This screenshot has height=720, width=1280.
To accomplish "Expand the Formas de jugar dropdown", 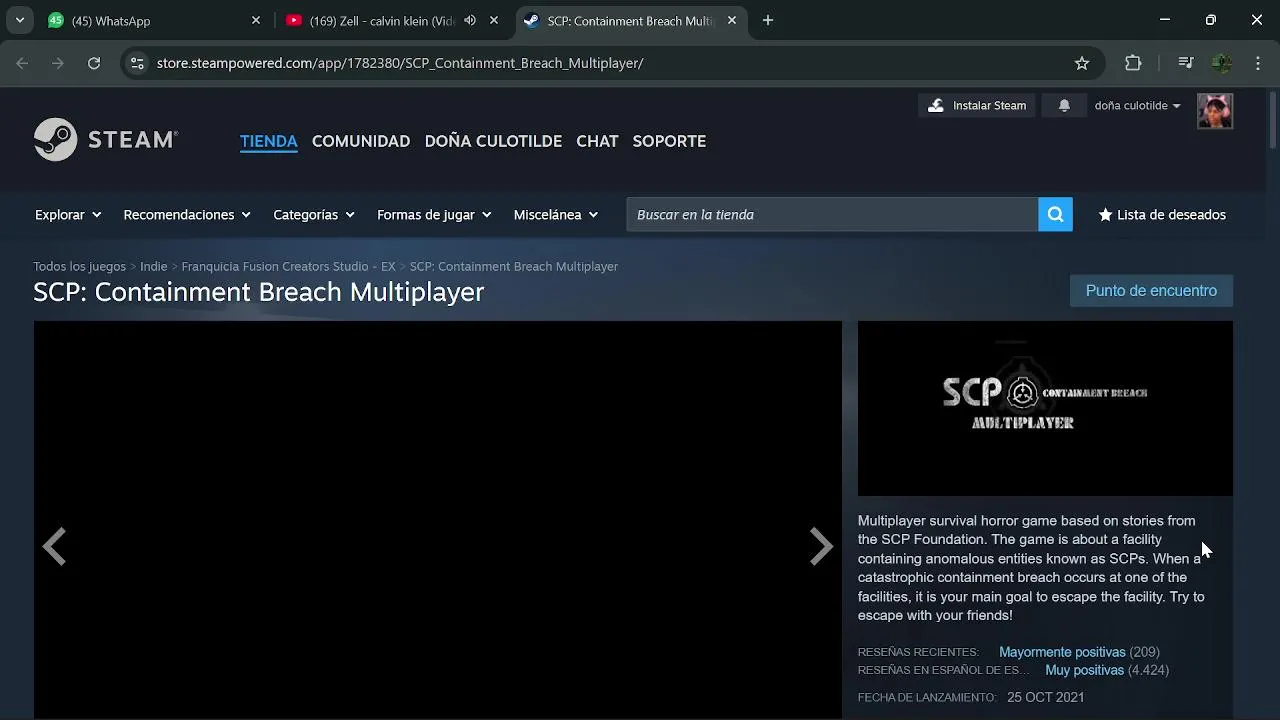I will click(x=434, y=214).
